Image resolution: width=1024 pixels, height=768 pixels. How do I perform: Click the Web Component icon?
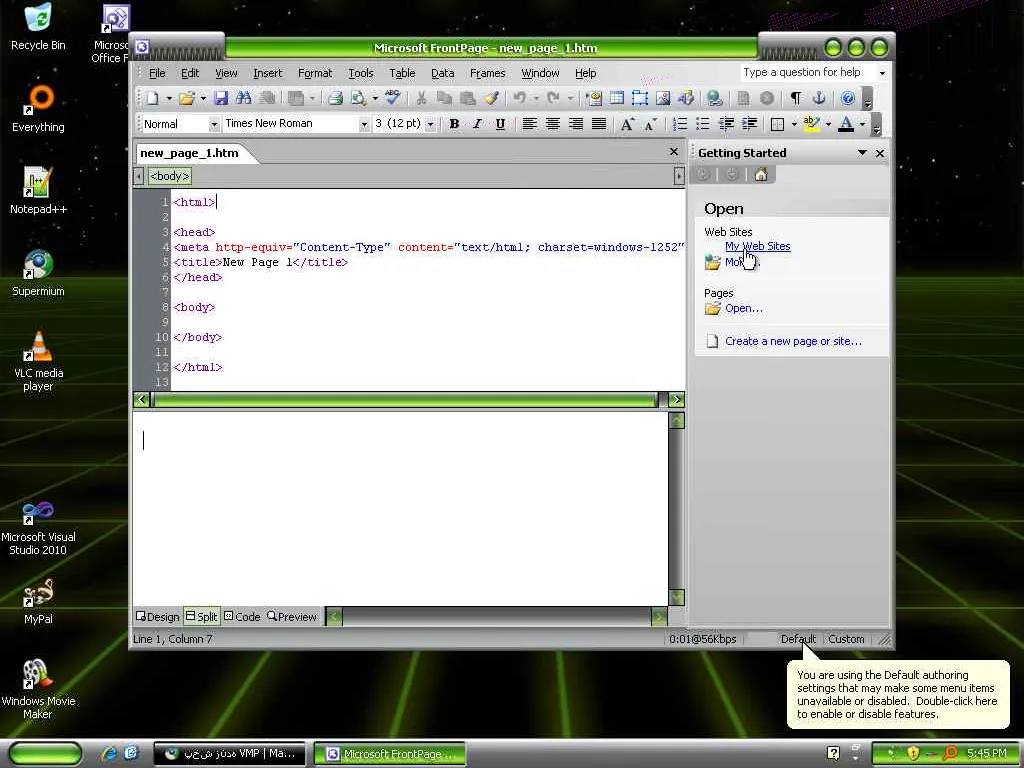pos(594,98)
